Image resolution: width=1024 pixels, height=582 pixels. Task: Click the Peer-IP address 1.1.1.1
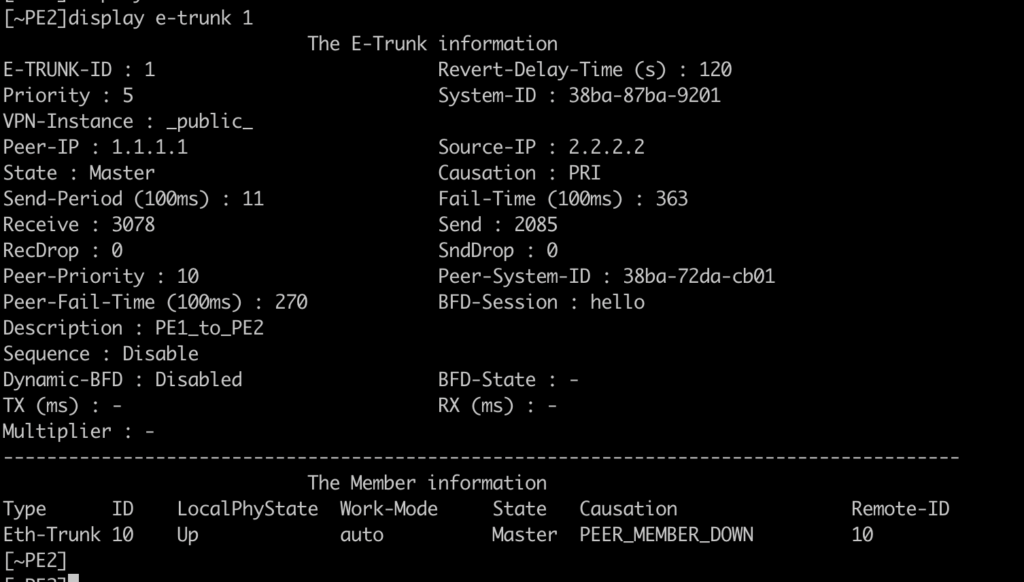click(150, 147)
